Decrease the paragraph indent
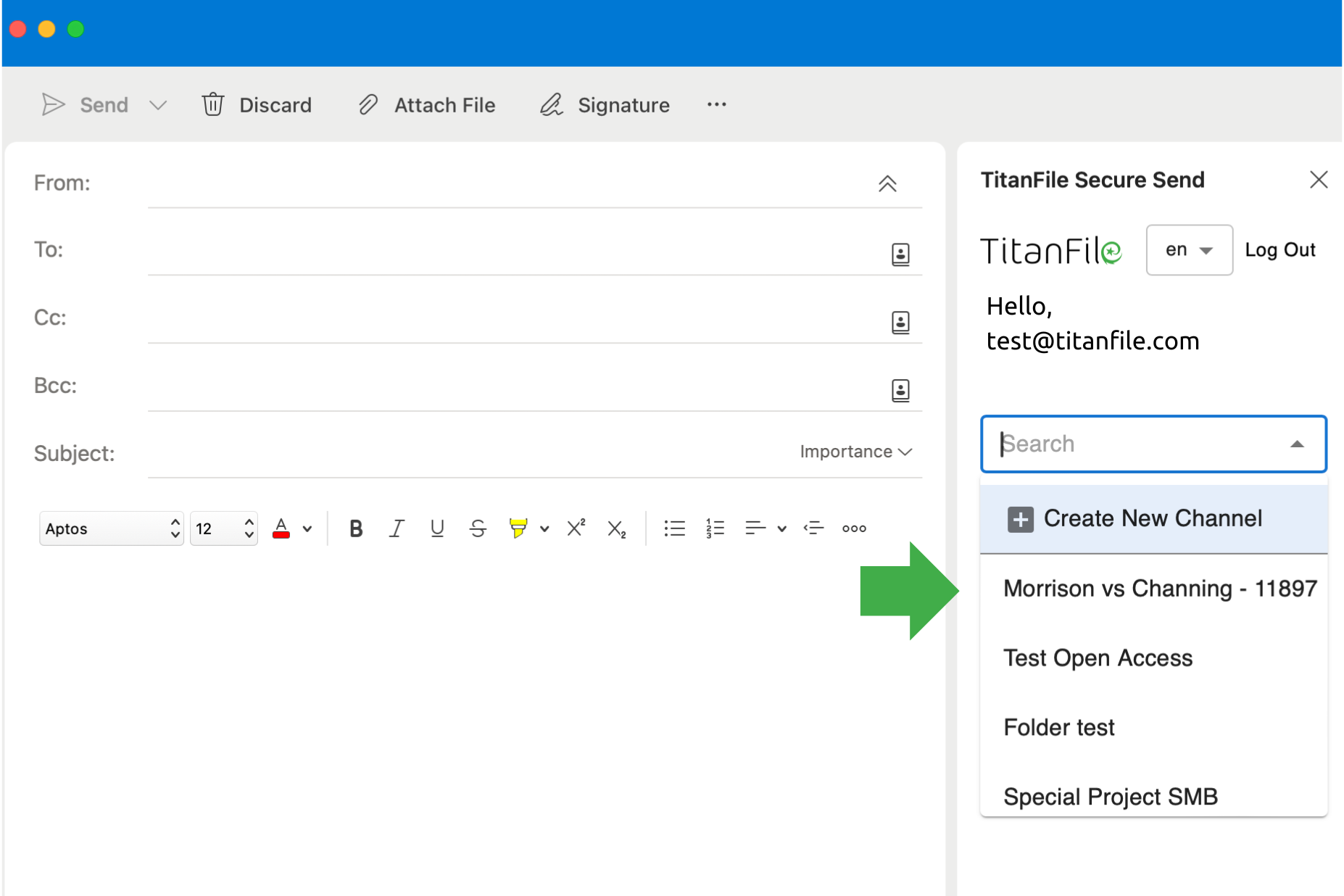Image resolution: width=1344 pixels, height=896 pixels. [x=813, y=528]
